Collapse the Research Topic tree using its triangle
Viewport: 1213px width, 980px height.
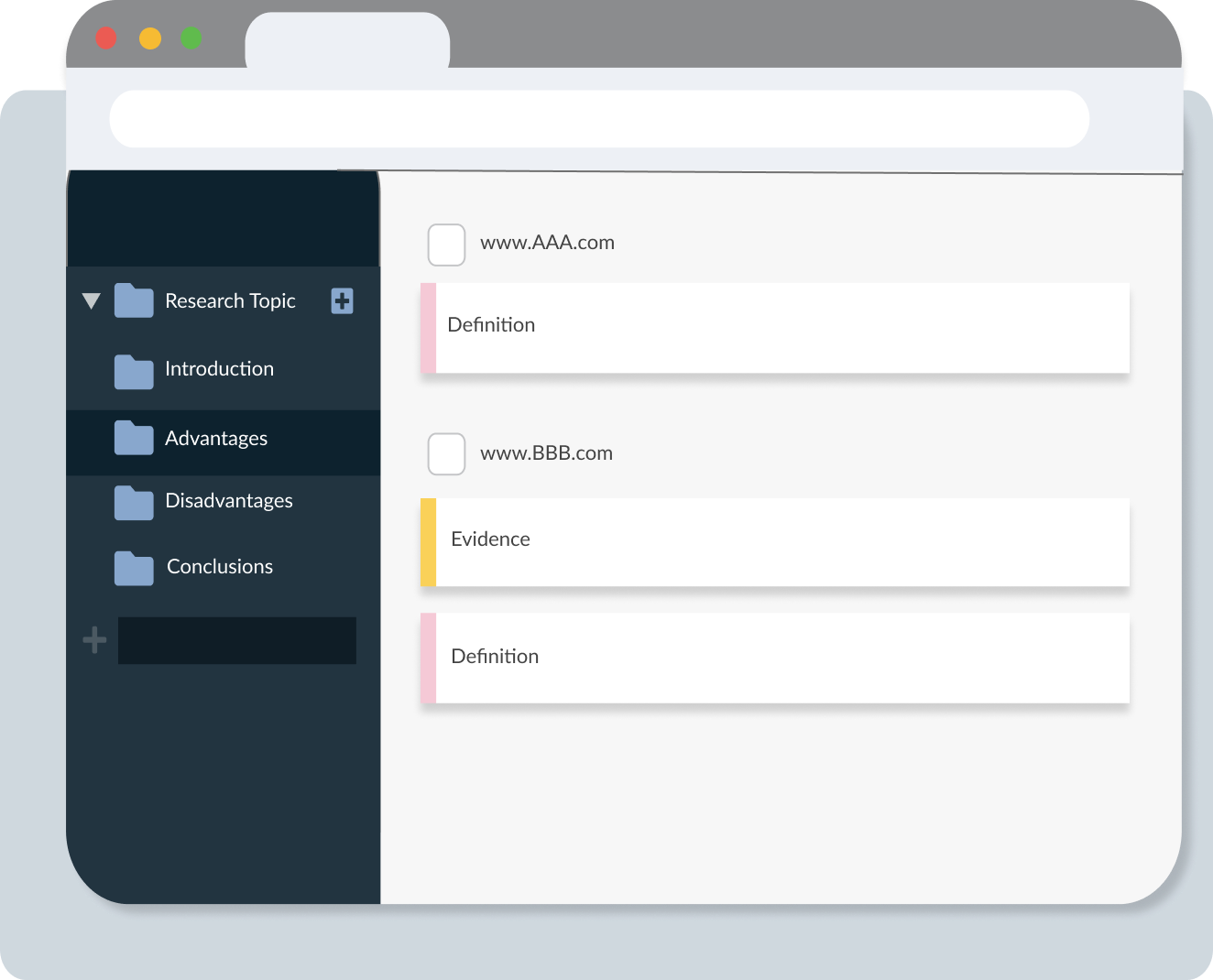[x=91, y=300]
